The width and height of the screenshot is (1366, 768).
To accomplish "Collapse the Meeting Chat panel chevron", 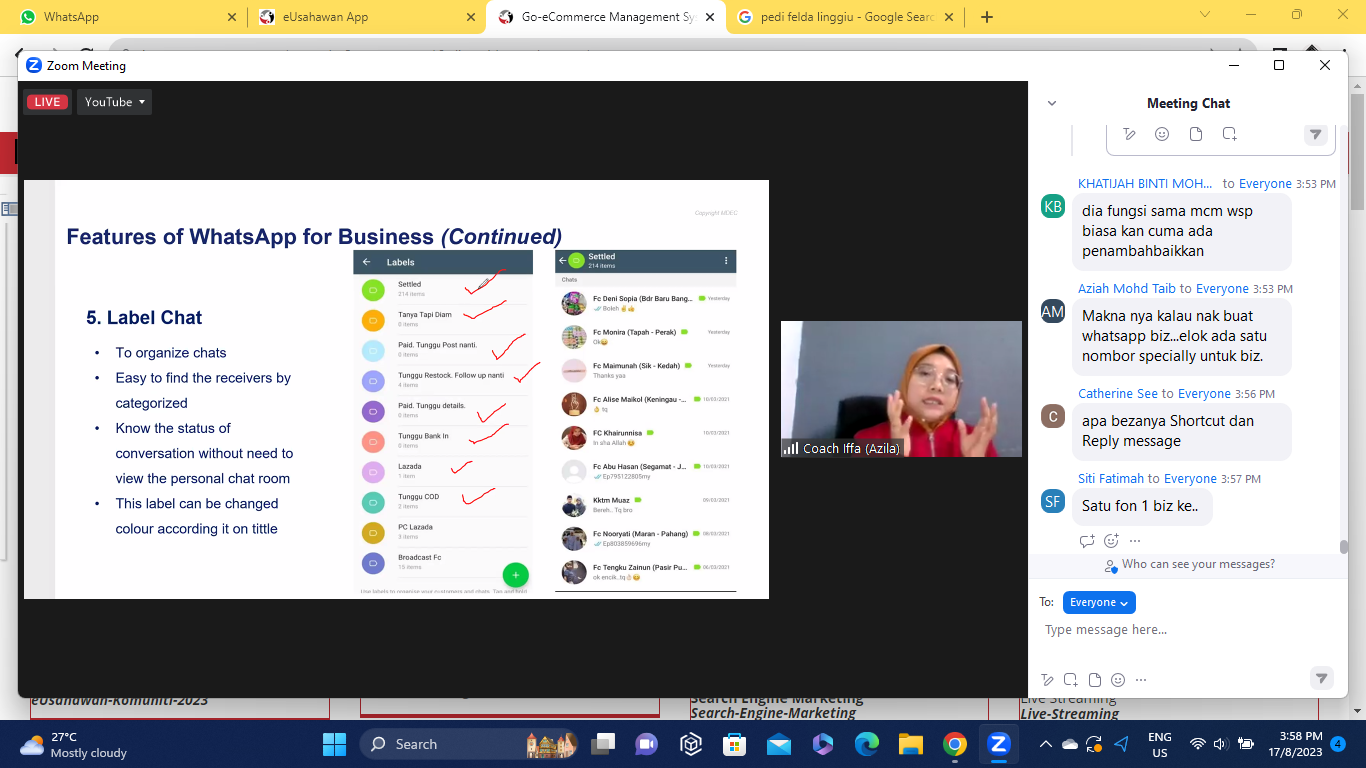I will (1051, 103).
